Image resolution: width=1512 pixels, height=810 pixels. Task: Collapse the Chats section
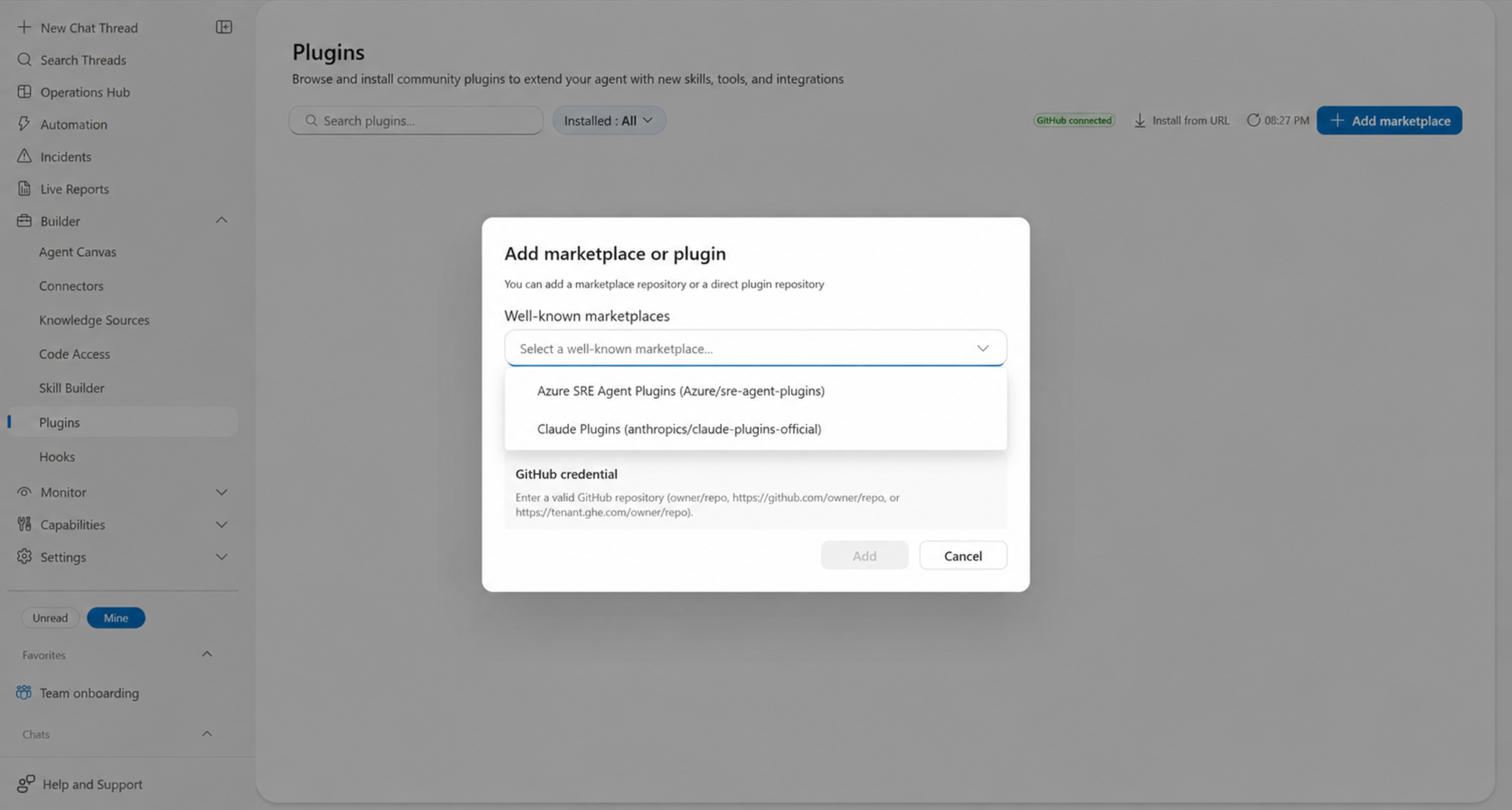coord(207,734)
